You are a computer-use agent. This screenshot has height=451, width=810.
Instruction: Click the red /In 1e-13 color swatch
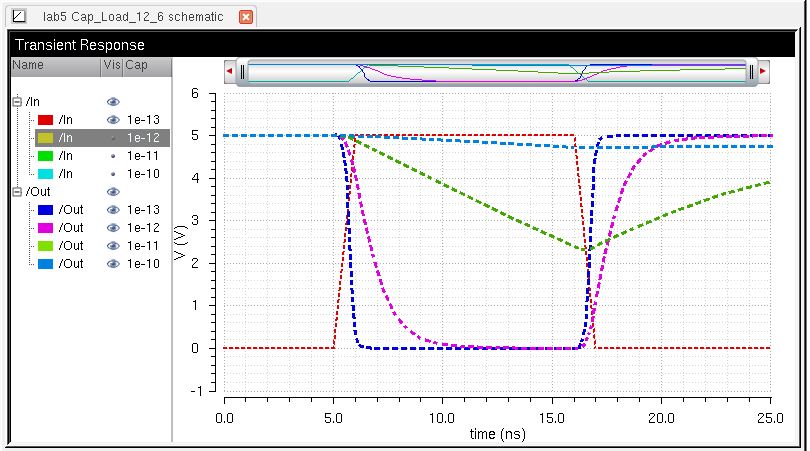pos(45,119)
